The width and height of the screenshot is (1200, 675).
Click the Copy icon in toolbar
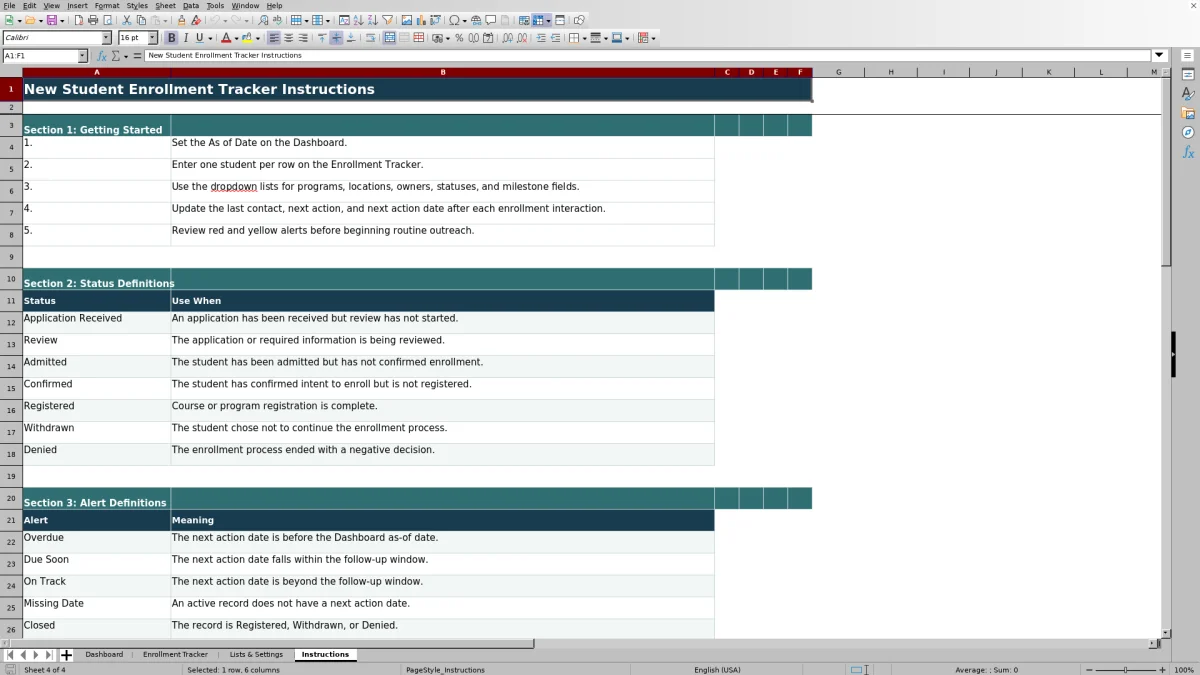(x=141, y=20)
